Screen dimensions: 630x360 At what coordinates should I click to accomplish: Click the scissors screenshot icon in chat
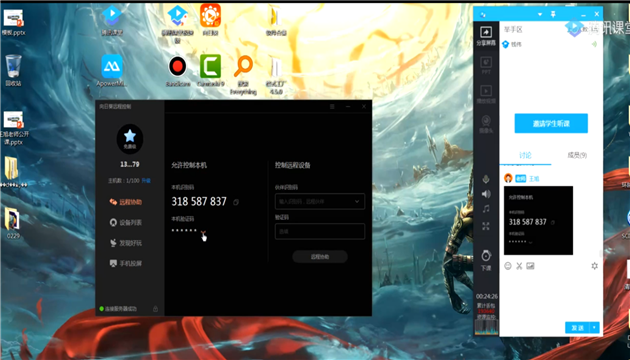pos(519,266)
